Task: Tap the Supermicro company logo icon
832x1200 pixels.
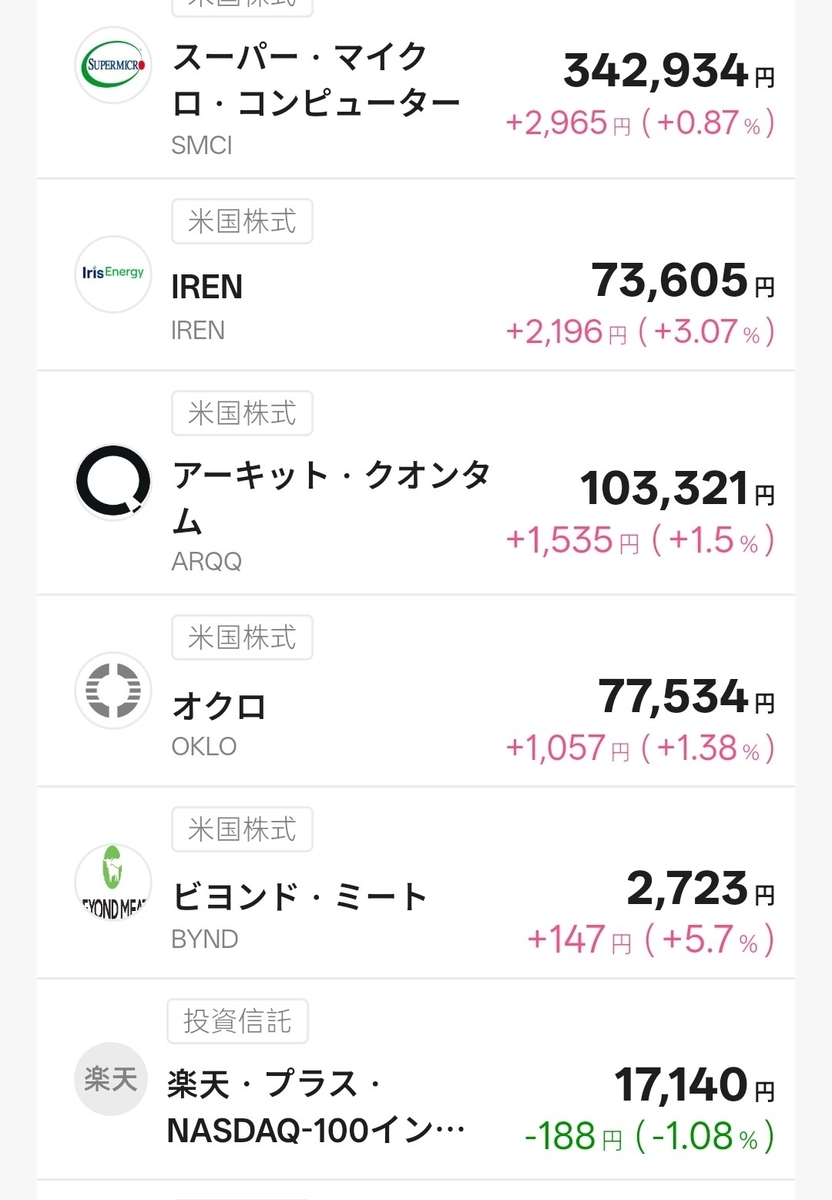Action: (113, 64)
